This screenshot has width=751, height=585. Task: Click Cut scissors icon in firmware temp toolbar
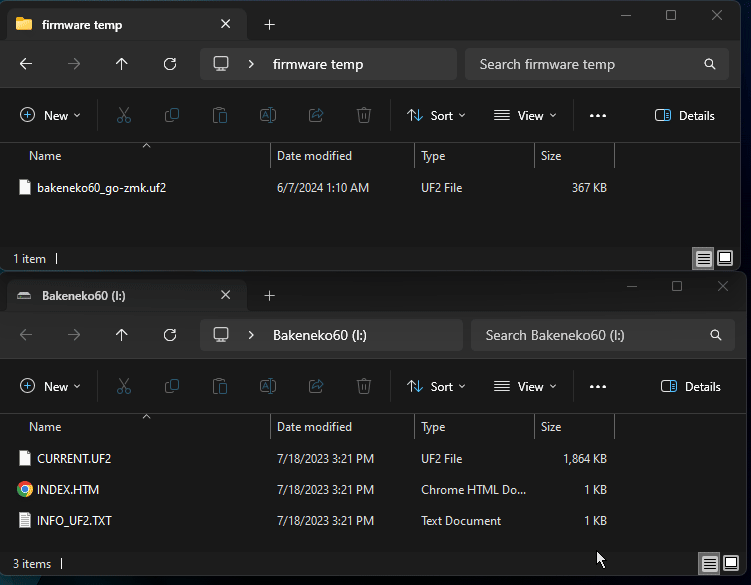[x=124, y=115]
